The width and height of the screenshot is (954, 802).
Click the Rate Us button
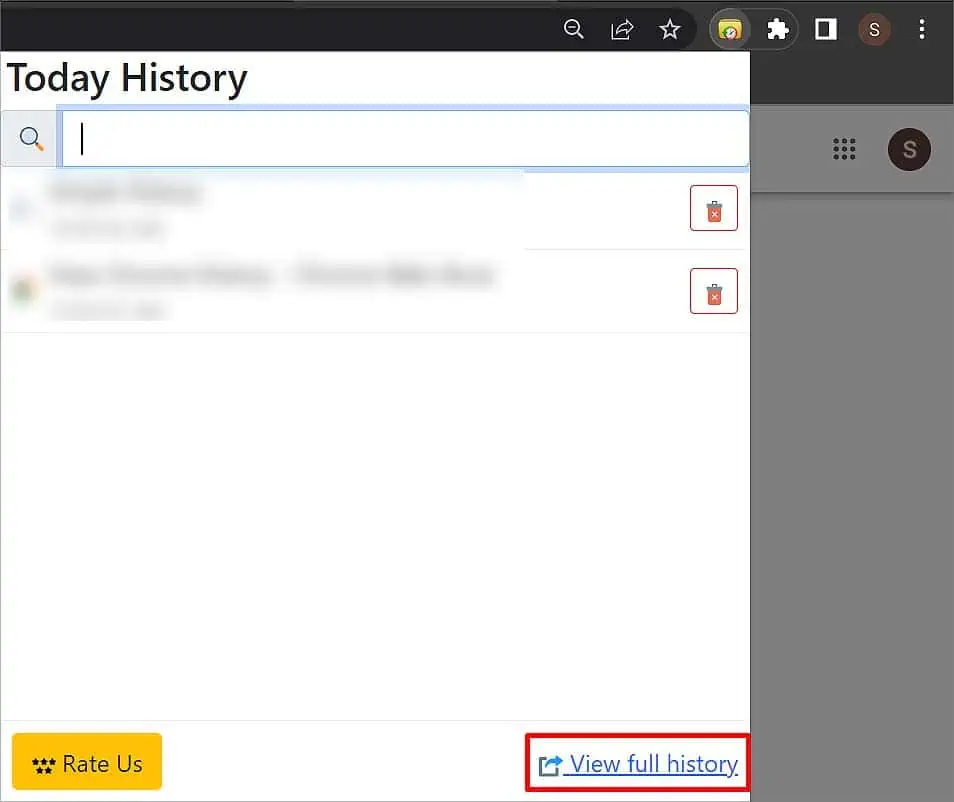pos(87,762)
